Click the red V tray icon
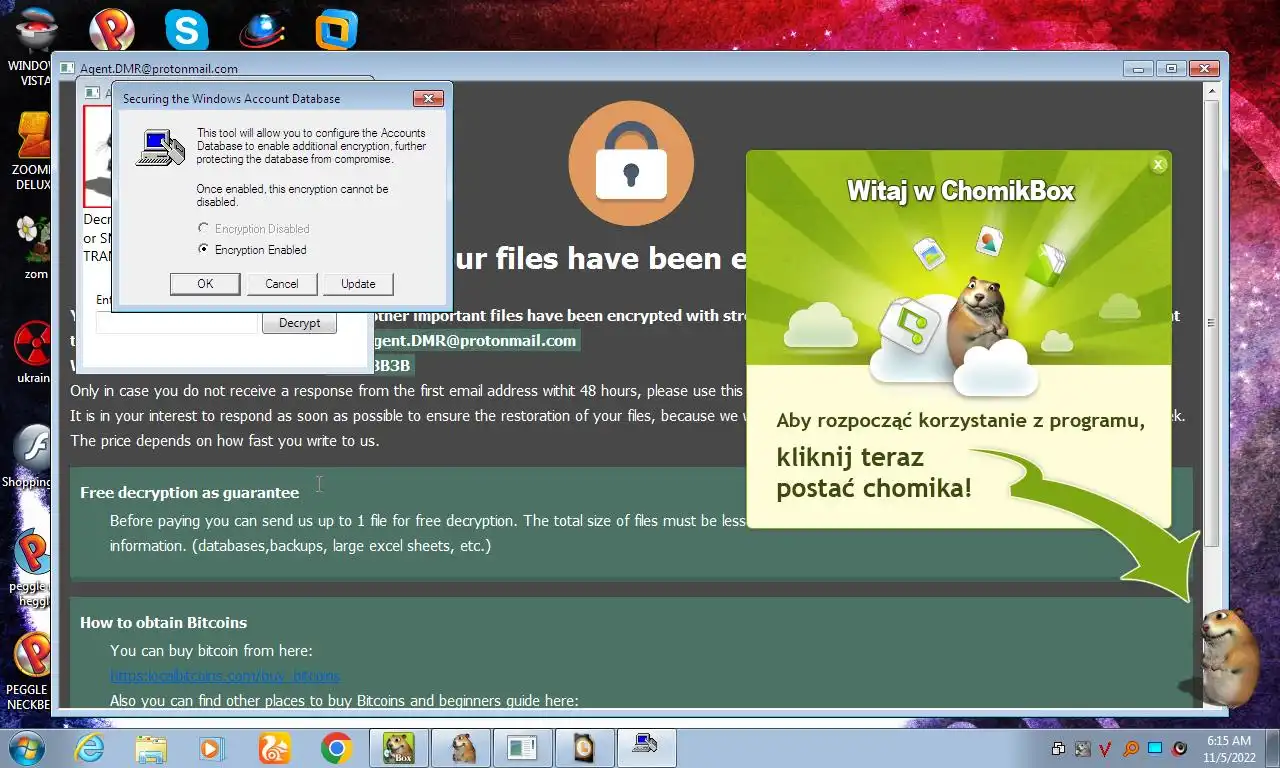The image size is (1280, 768). point(1106,748)
